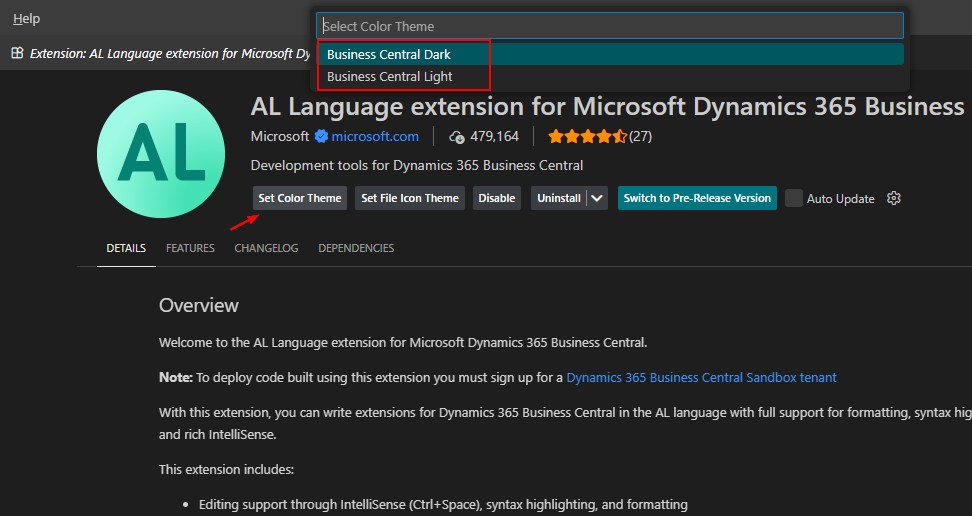
Task: Click Set File Icon Theme button
Action: (409, 198)
